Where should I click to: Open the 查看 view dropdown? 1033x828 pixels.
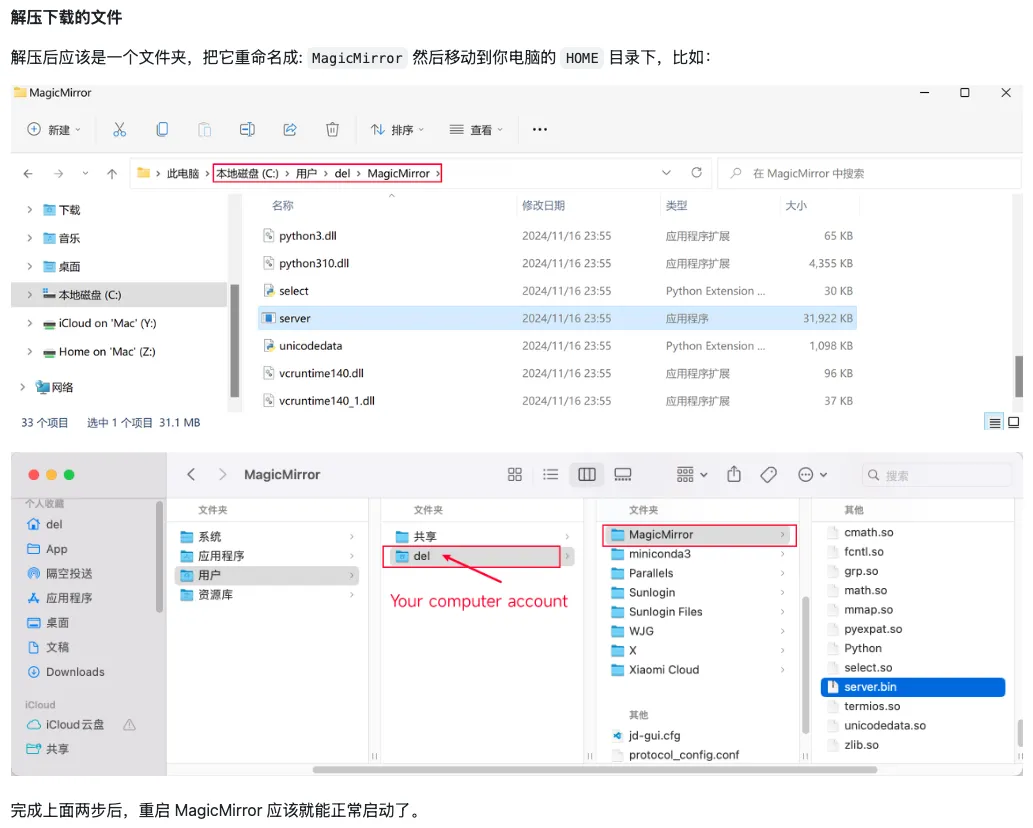coord(478,130)
